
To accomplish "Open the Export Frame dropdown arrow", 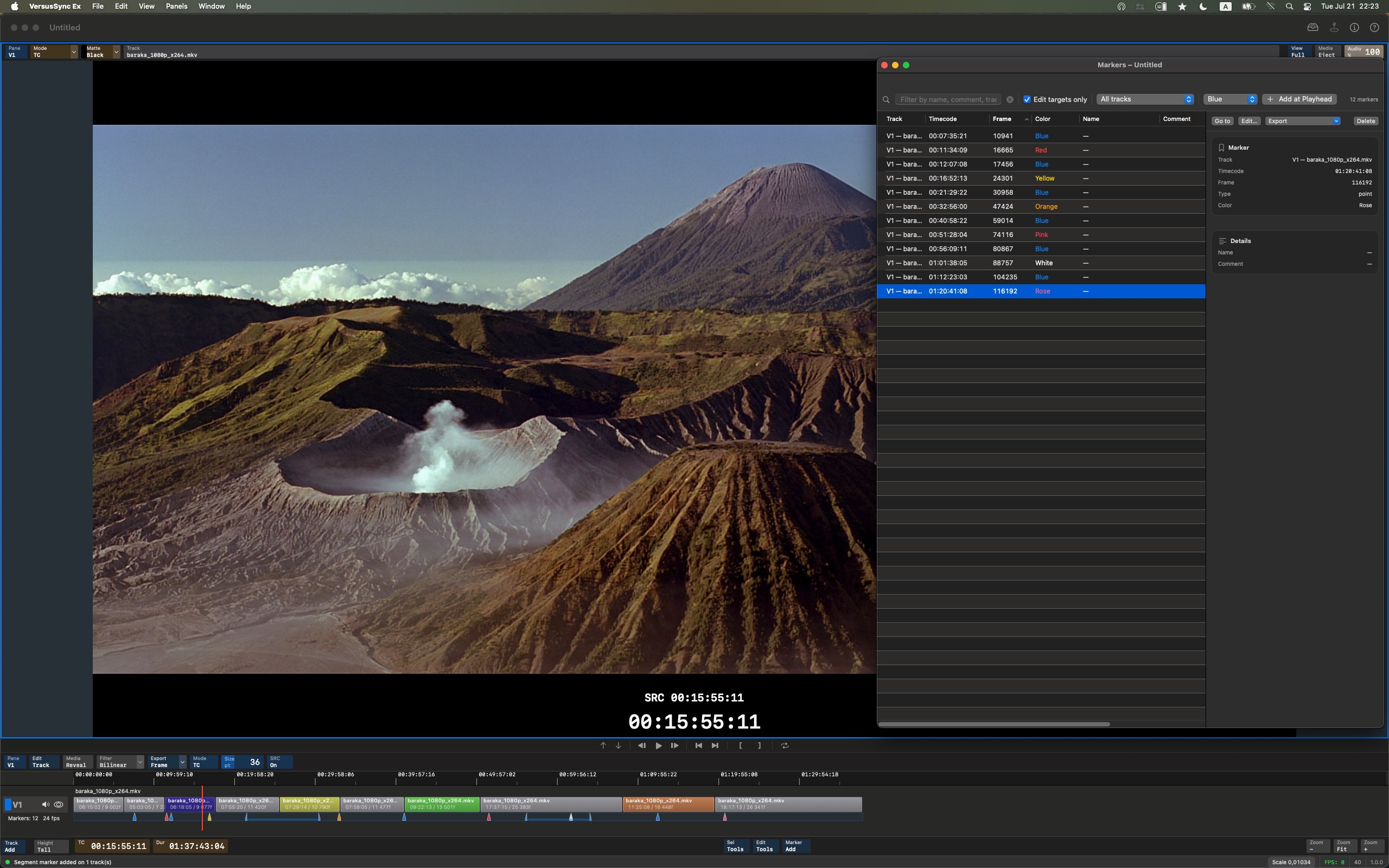I will coord(182,762).
